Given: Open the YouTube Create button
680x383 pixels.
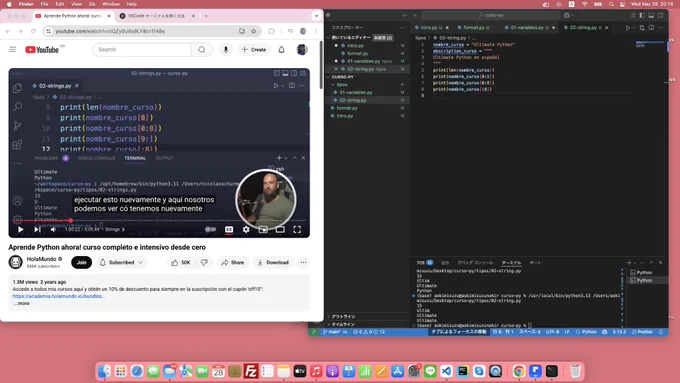Looking at the screenshot, I should click(x=254, y=49).
